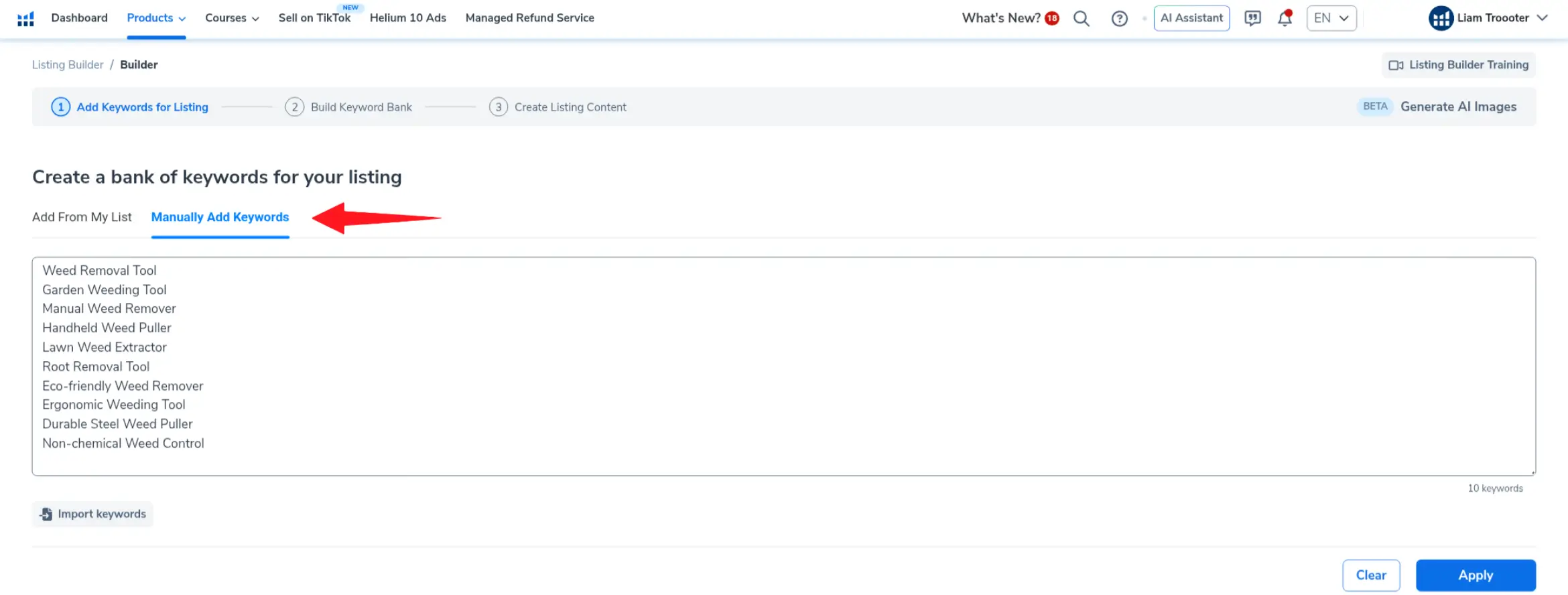Click the step 1 circle icon
The height and width of the screenshot is (595, 1568).
click(60, 107)
